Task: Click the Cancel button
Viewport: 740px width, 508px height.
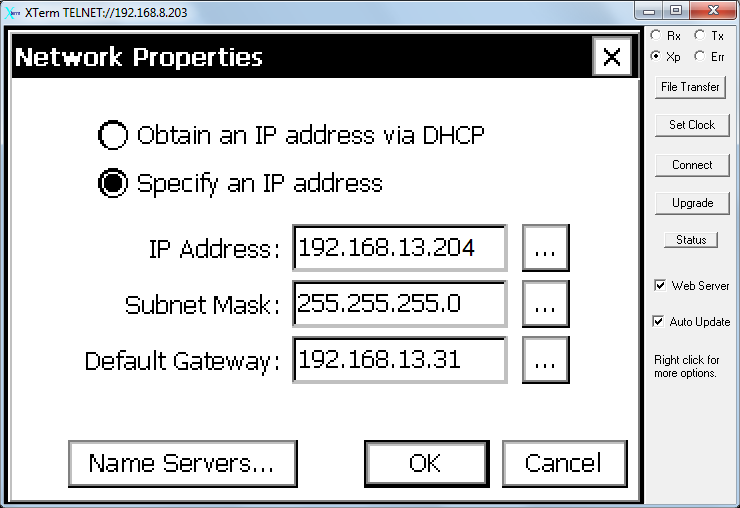Action: [564, 464]
